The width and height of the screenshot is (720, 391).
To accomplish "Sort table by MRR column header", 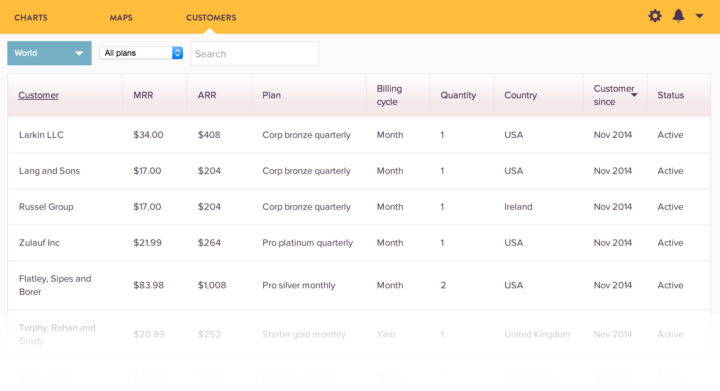I will pyautogui.click(x=143, y=95).
